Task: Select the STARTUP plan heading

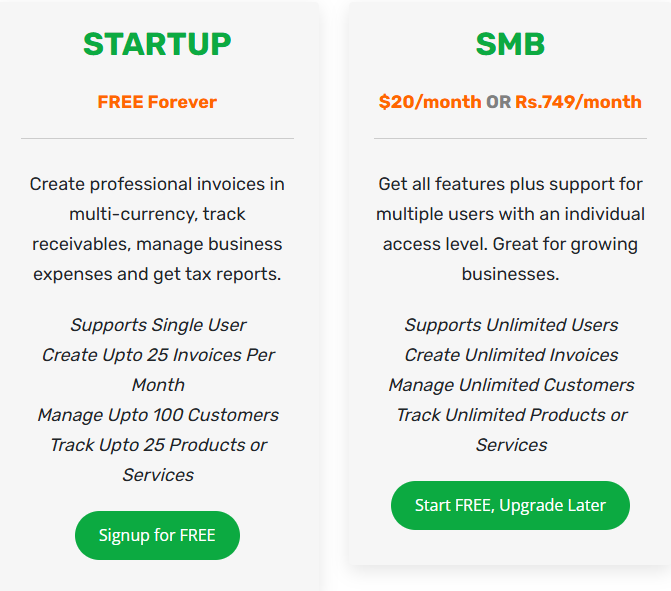Action: [157, 44]
